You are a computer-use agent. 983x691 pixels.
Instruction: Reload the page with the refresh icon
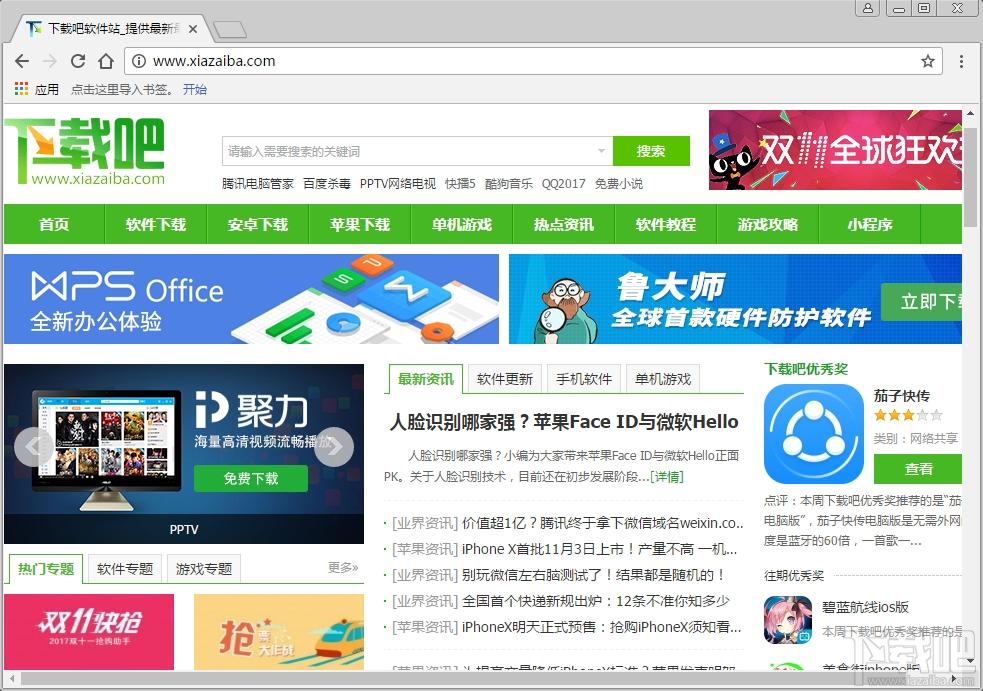pos(78,61)
